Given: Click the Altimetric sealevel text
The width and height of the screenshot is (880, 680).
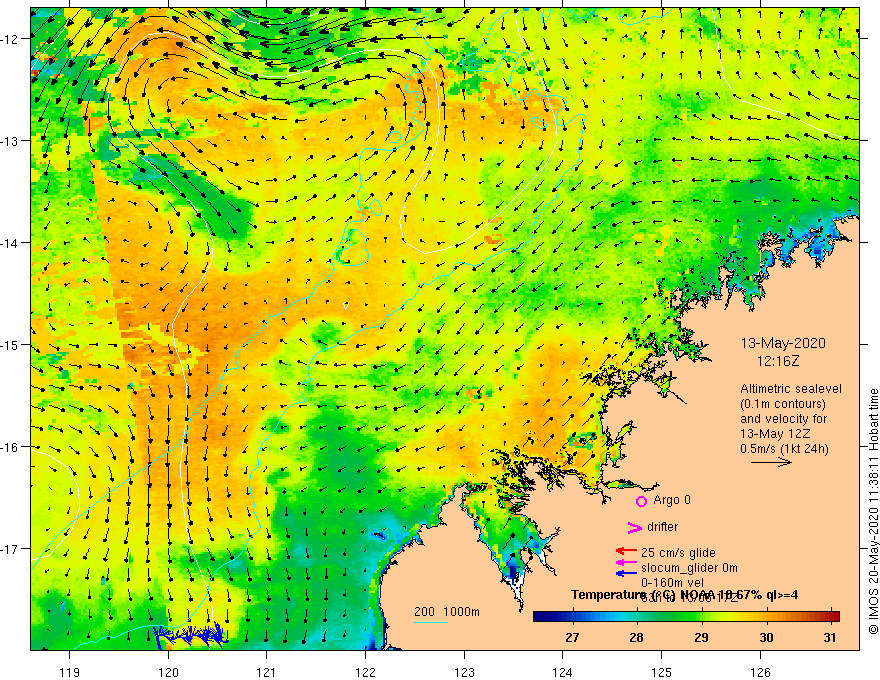Looking at the screenshot, I should pos(792,389).
